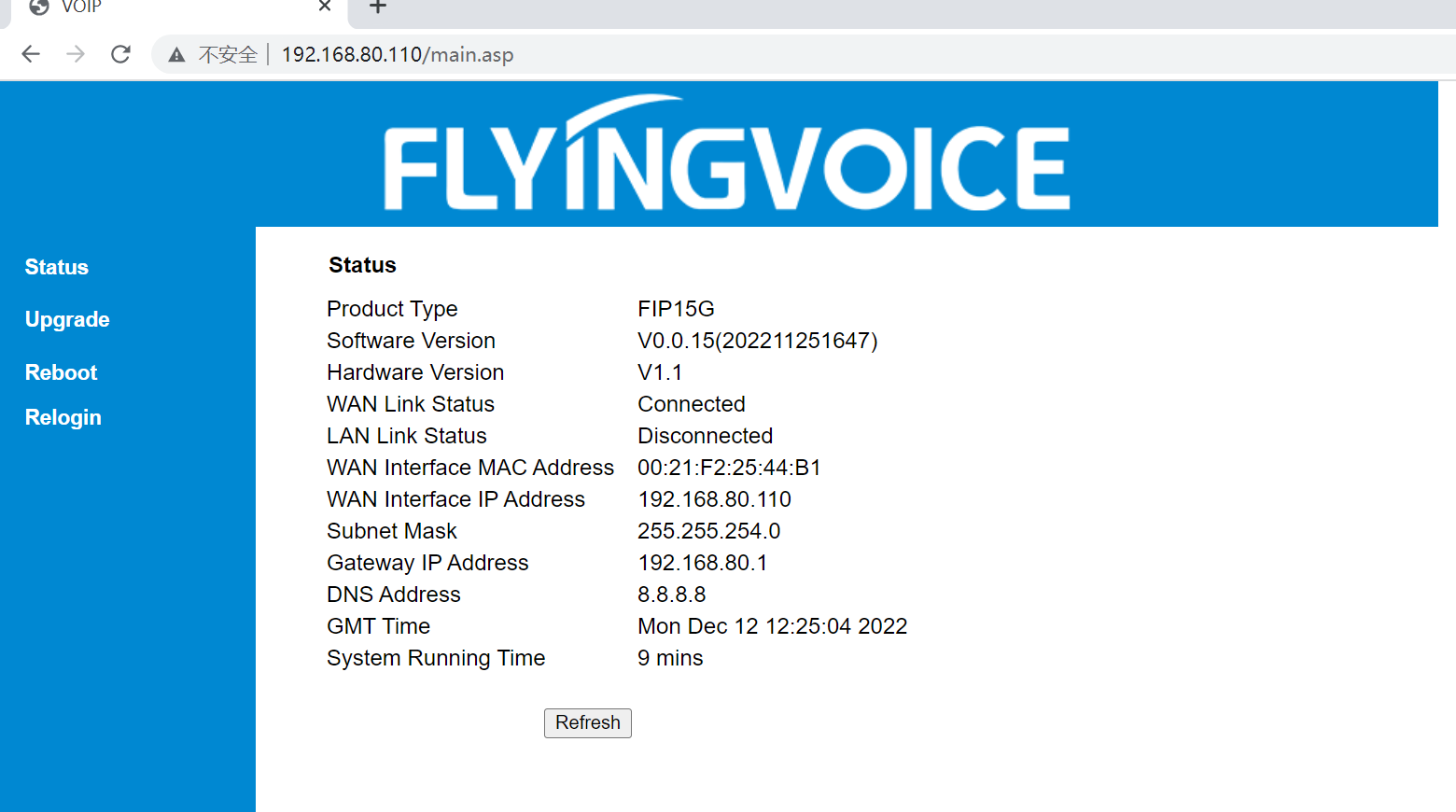Click the not-secure warning triangle icon
This screenshot has height=812, width=1456.
(x=176, y=55)
